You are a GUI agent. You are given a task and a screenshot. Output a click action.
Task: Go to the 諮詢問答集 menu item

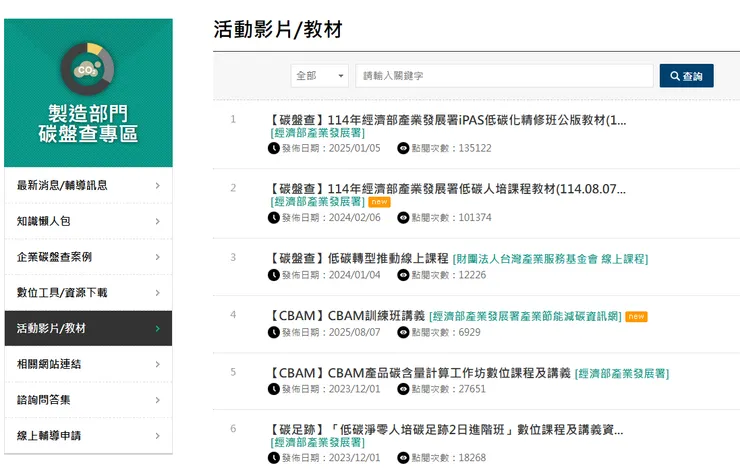pyautogui.click(x=88, y=400)
